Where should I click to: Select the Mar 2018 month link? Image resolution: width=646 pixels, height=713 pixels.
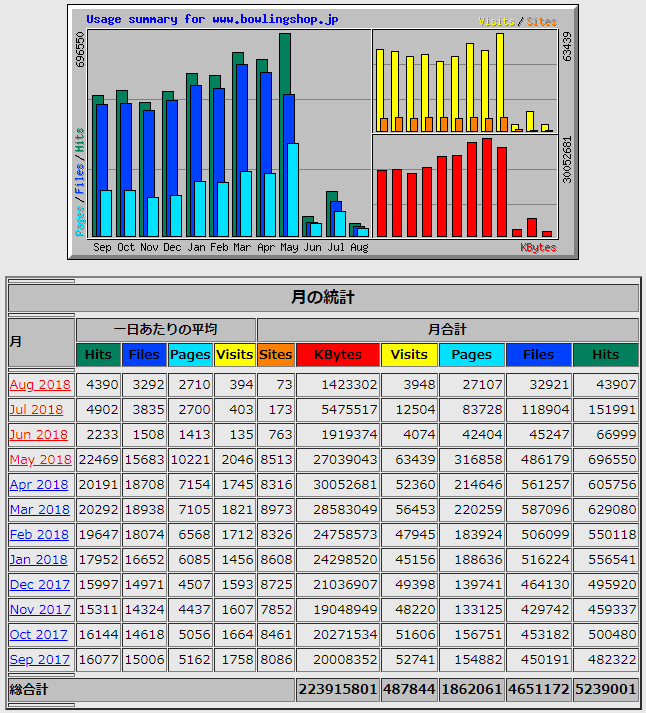[x=40, y=509]
